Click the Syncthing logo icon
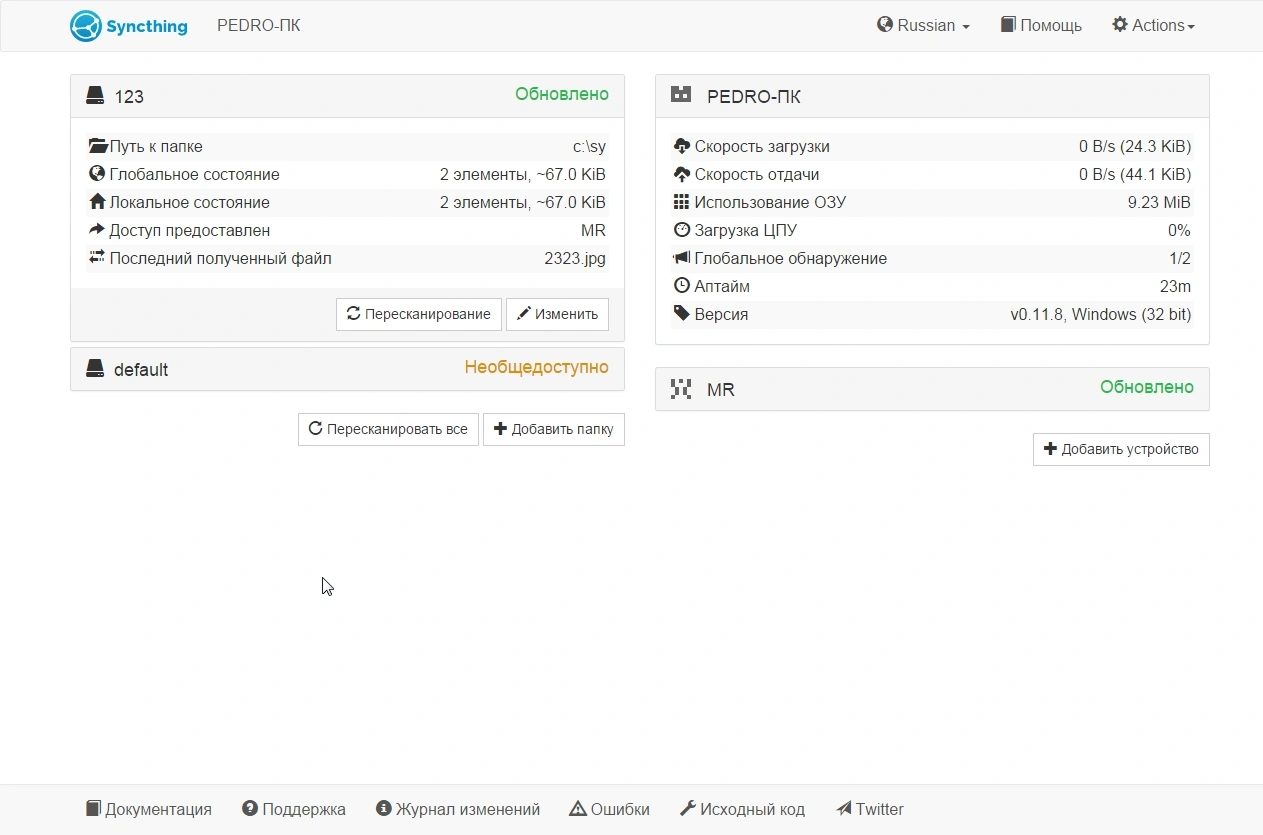The width and height of the screenshot is (1263, 835). coord(86,26)
